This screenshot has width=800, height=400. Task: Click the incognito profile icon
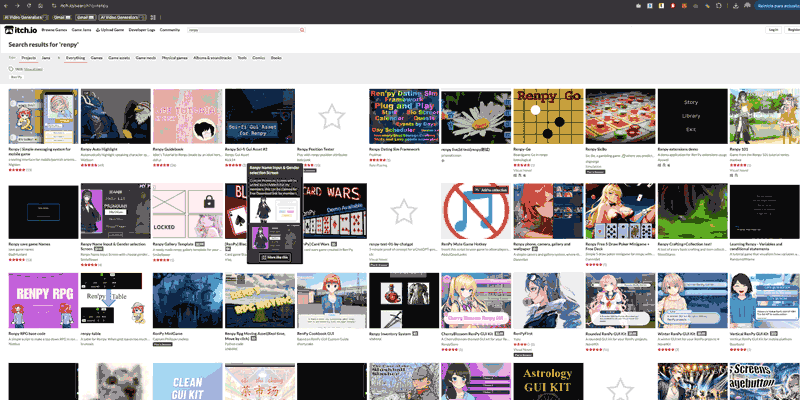tap(747, 6)
